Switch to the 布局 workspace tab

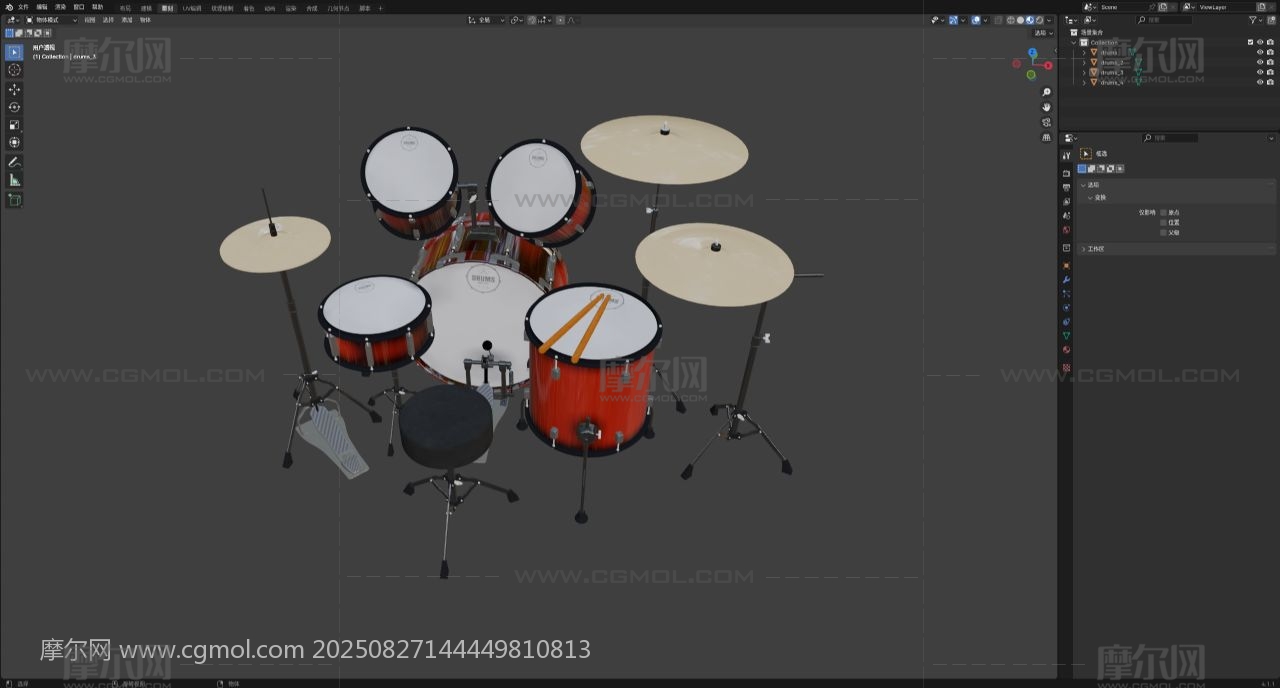coord(125,8)
